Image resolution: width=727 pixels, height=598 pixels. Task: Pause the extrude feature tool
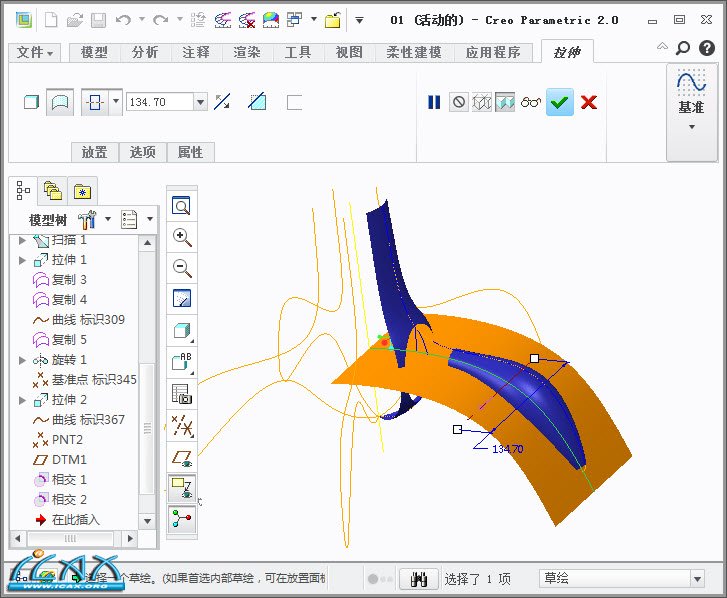coord(434,101)
